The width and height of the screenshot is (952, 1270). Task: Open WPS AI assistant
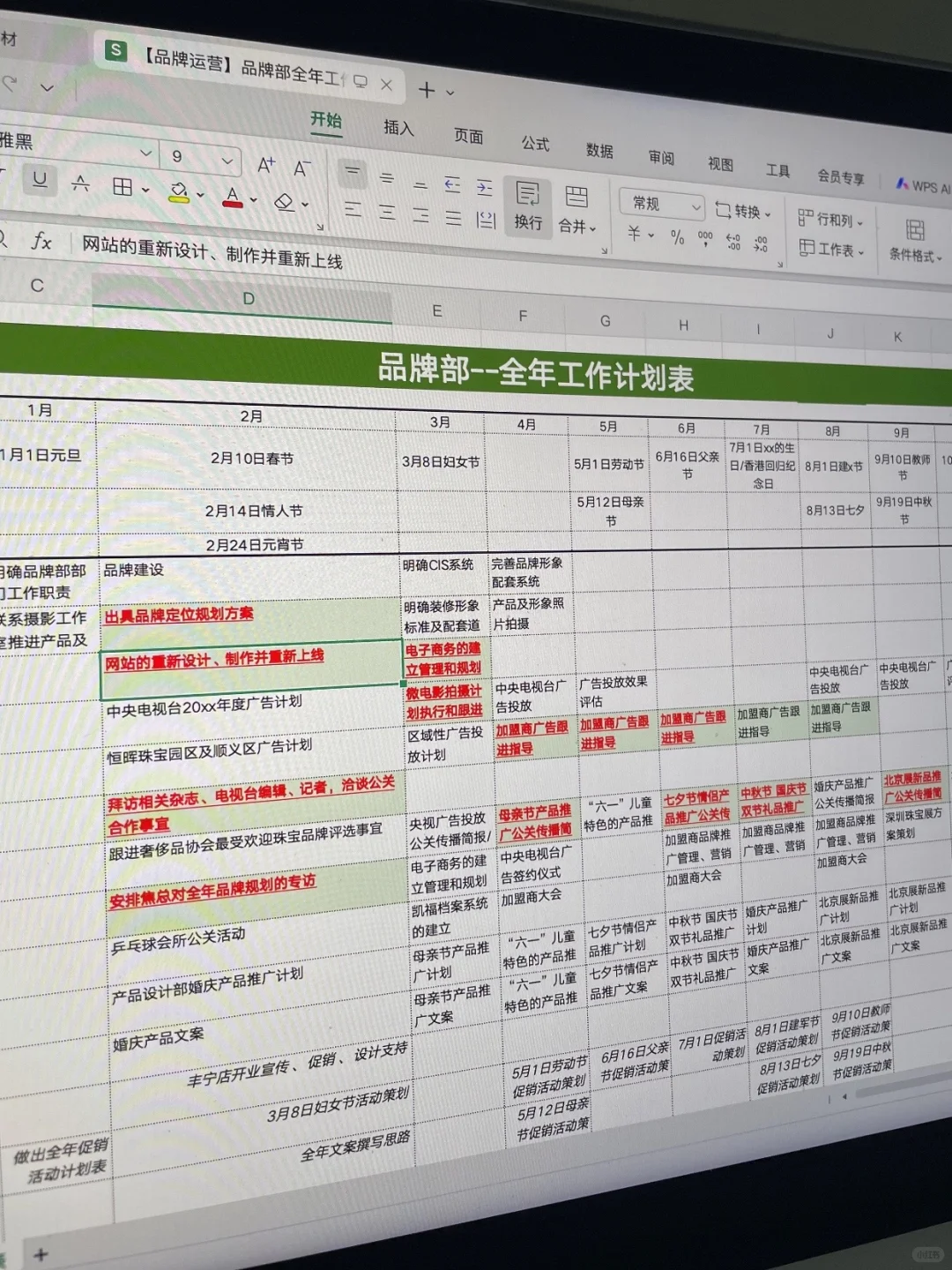(x=924, y=186)
